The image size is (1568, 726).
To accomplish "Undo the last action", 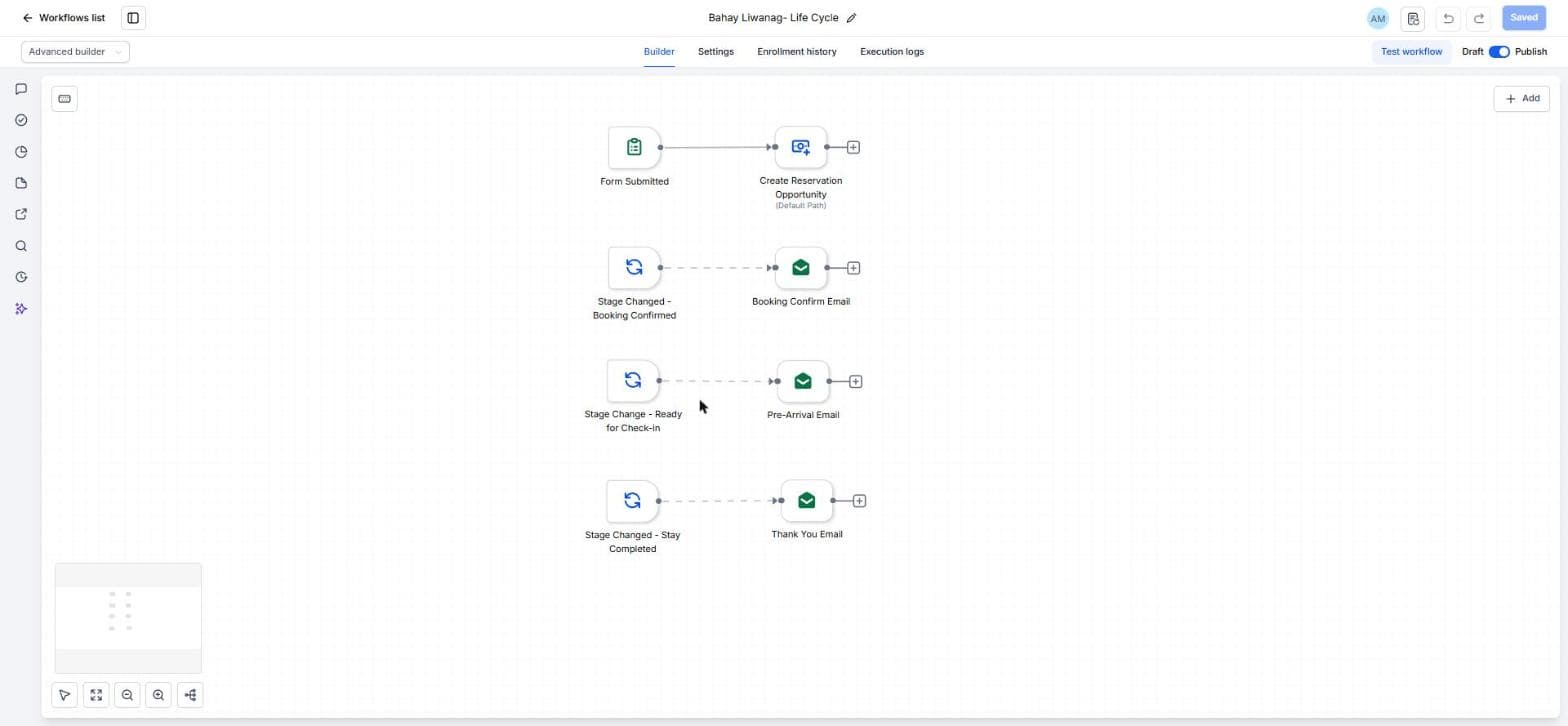I will tap(1448, 18).
